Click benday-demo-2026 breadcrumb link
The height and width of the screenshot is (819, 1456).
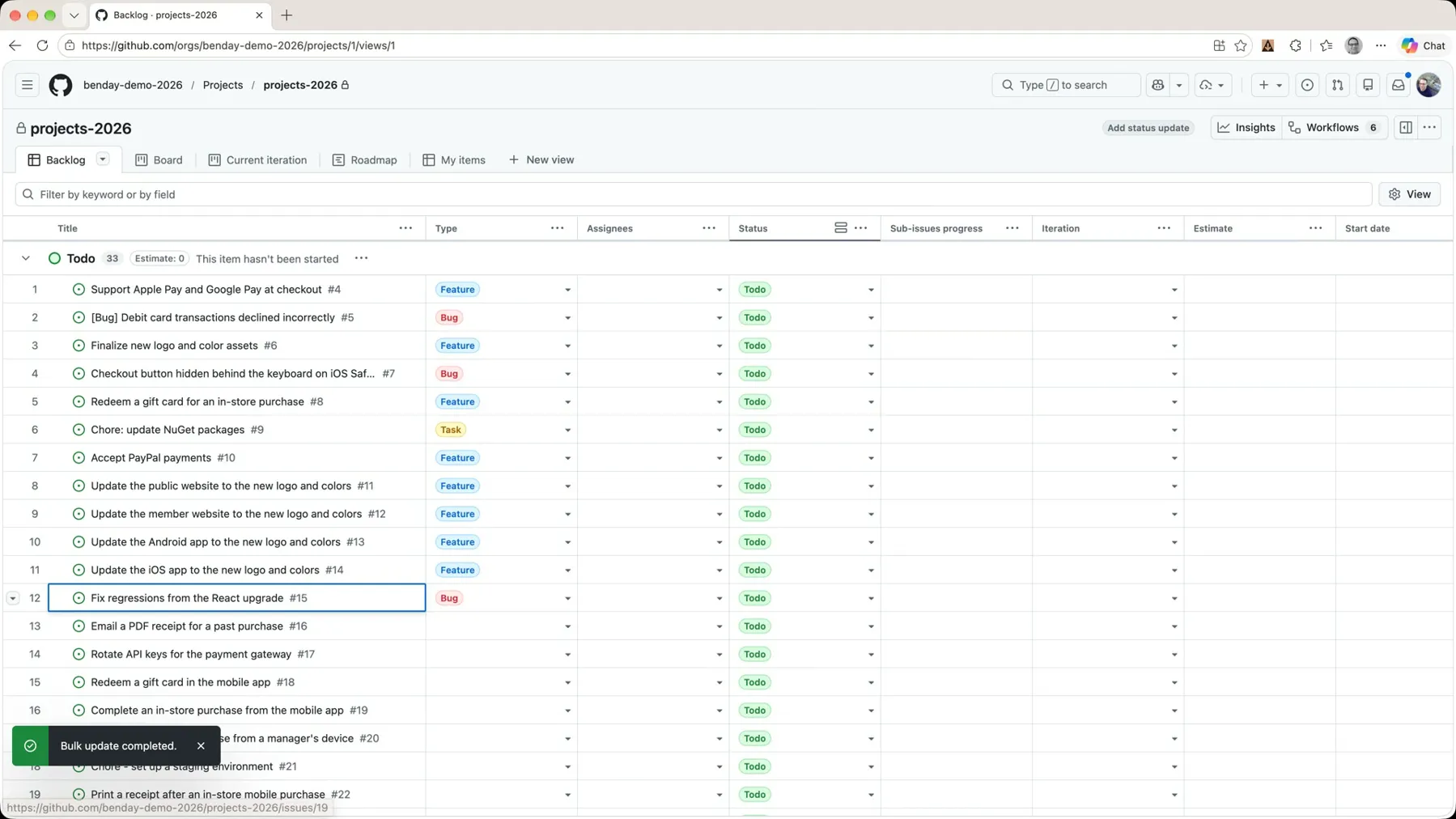tap(133, 85)
